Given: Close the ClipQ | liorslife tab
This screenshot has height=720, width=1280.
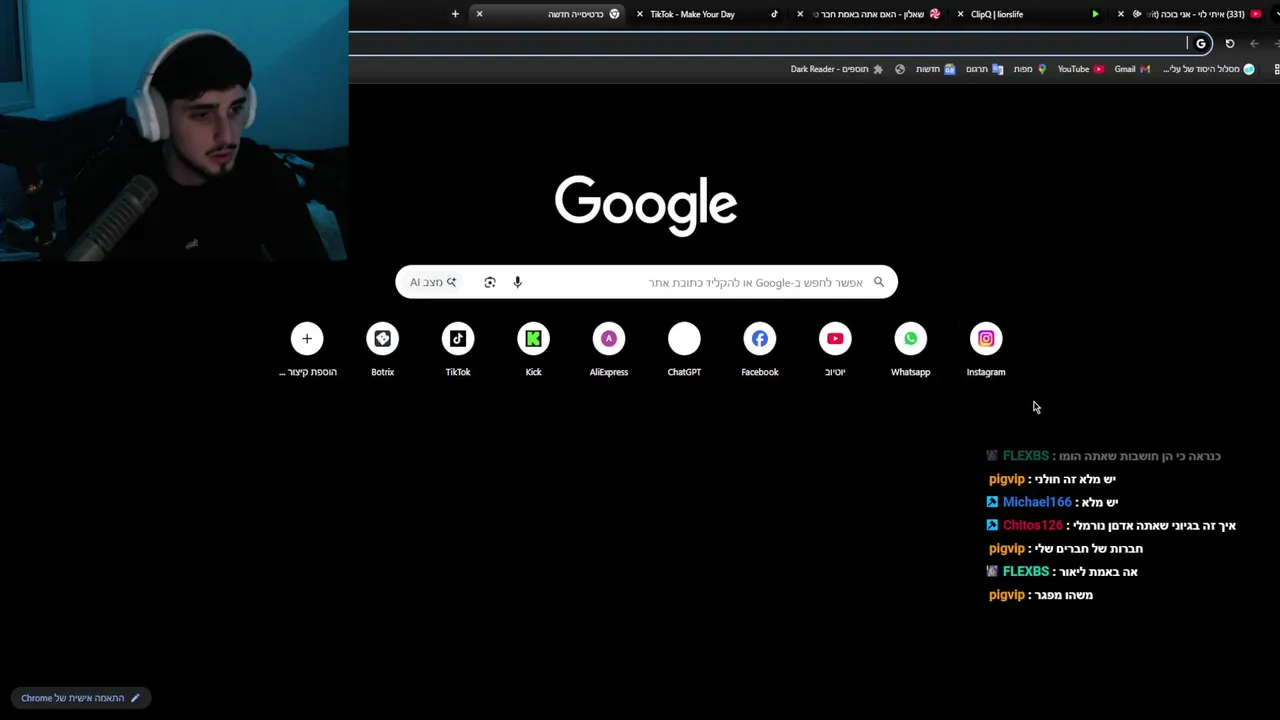Looking at the screenshot, I should (x=961, y=14).
